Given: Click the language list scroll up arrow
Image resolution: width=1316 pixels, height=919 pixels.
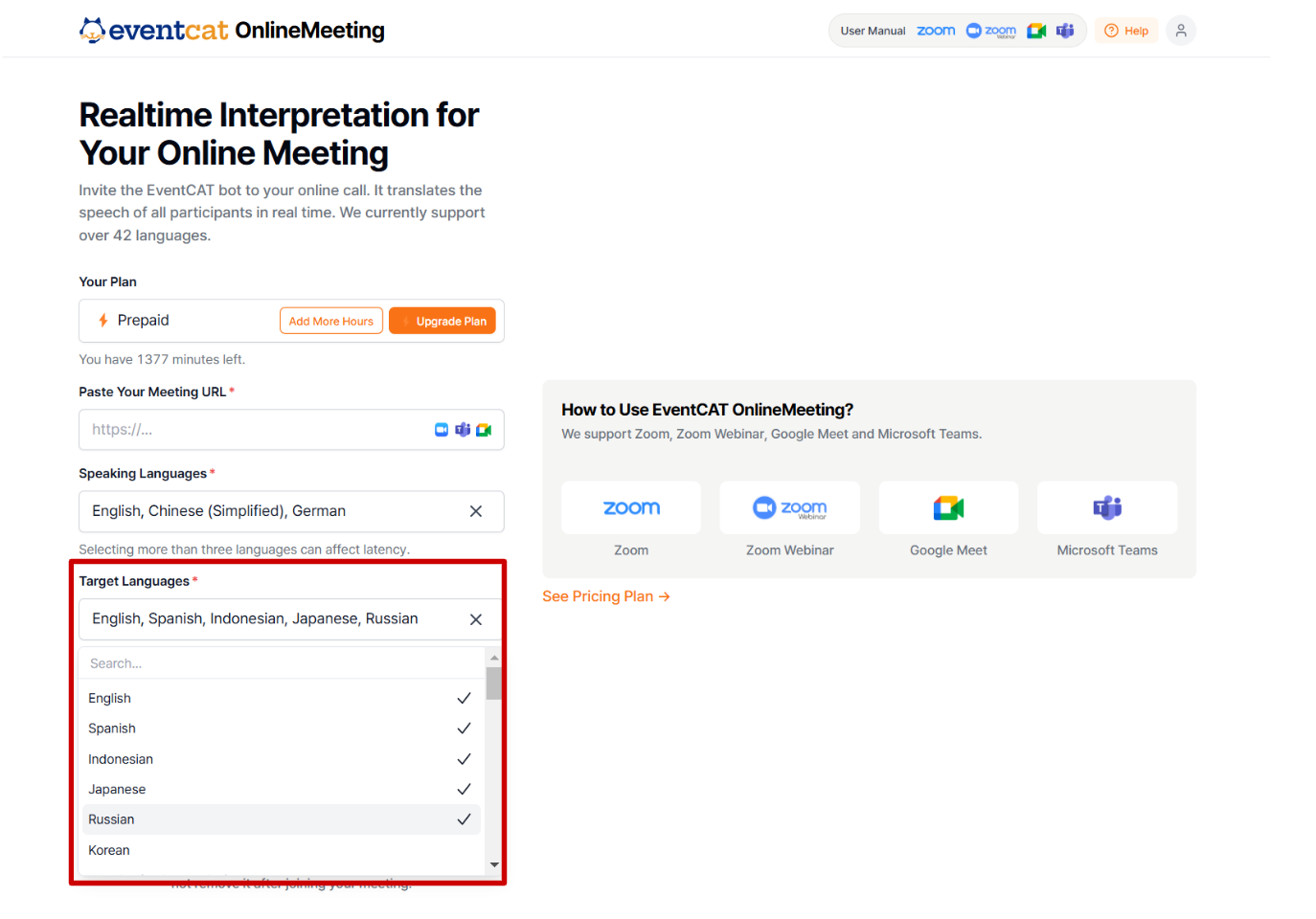Looking at the screenshot, I should pos(494,658).
